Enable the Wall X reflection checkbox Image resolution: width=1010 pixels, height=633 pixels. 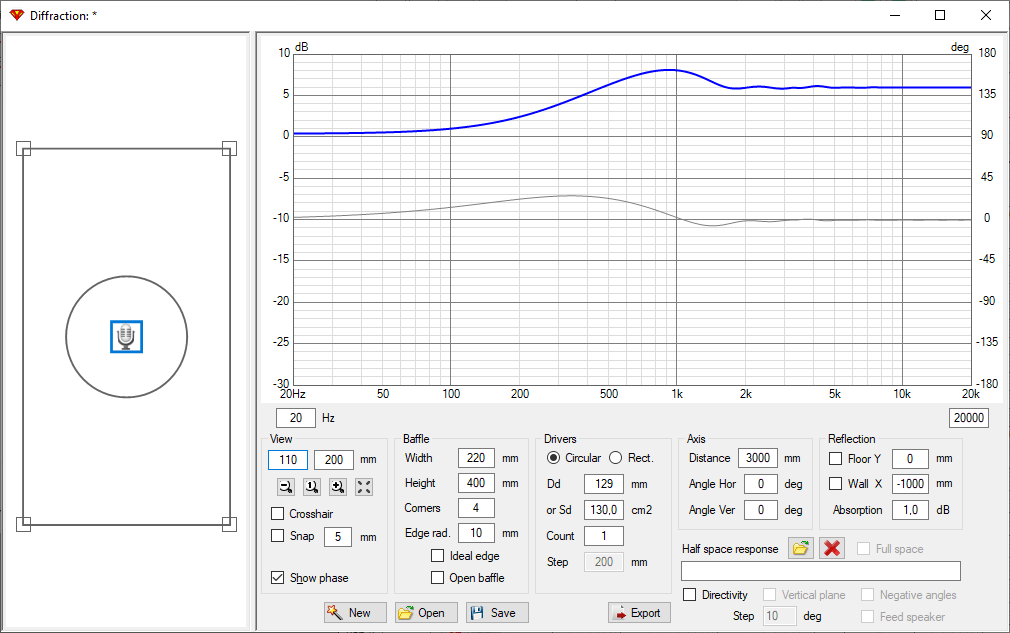point(835,483)
